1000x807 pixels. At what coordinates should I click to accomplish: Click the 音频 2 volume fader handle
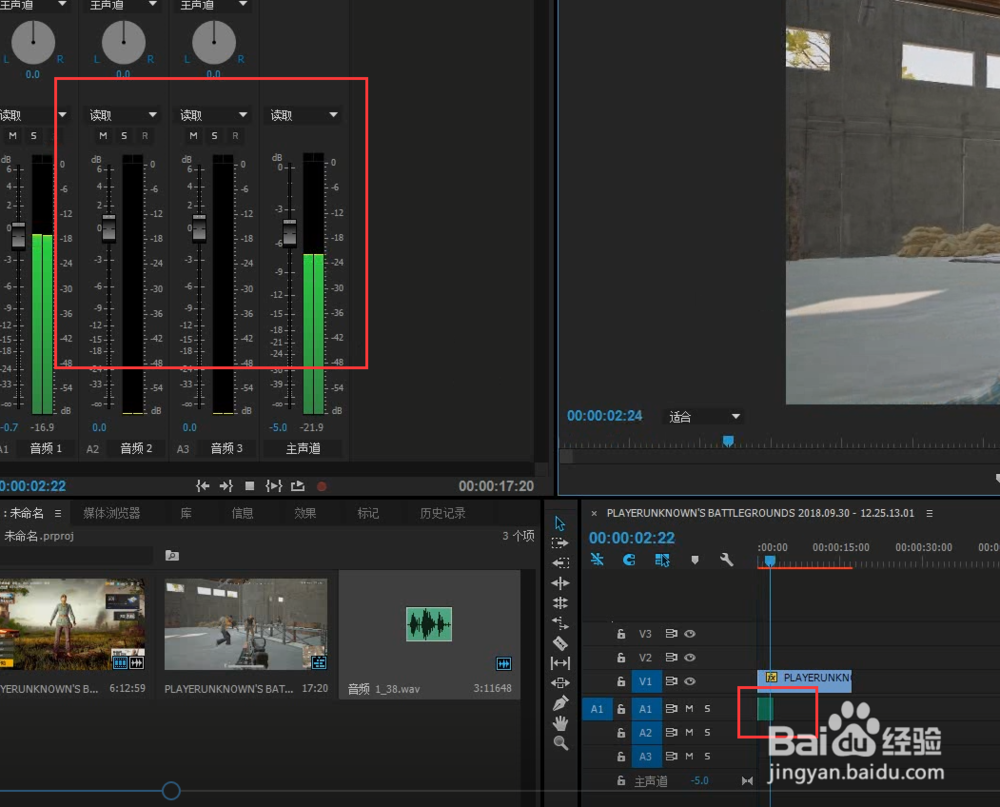pyautogui.click(x=109, y=228)
